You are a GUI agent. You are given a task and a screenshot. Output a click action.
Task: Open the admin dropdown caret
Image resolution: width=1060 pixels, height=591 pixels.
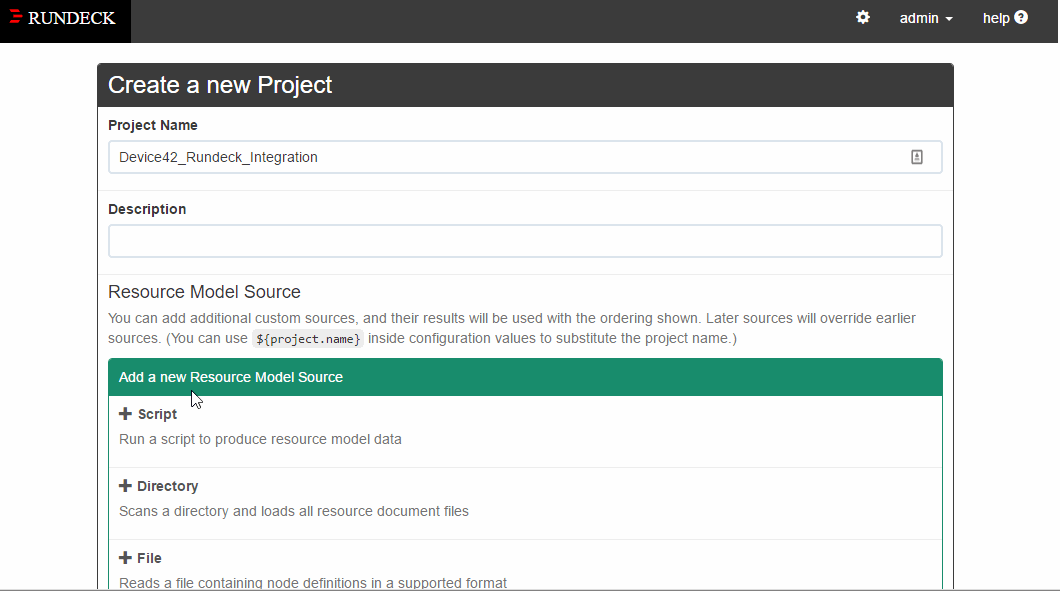coord(948,18)
